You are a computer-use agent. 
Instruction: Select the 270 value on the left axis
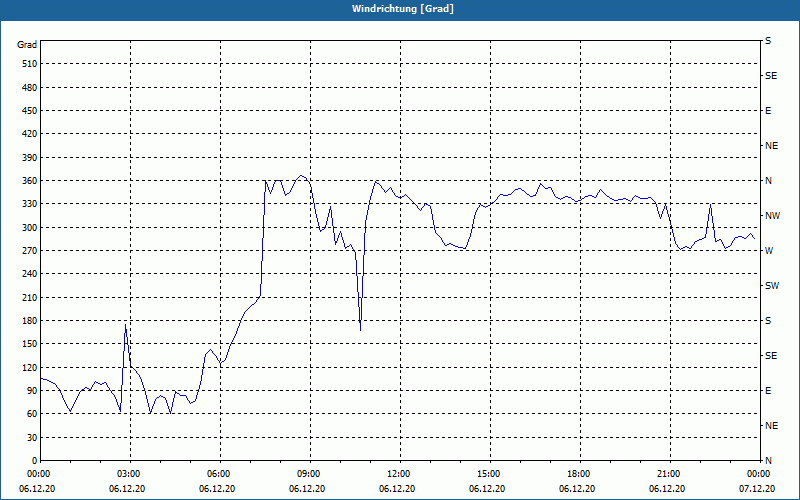pos(30,251)
